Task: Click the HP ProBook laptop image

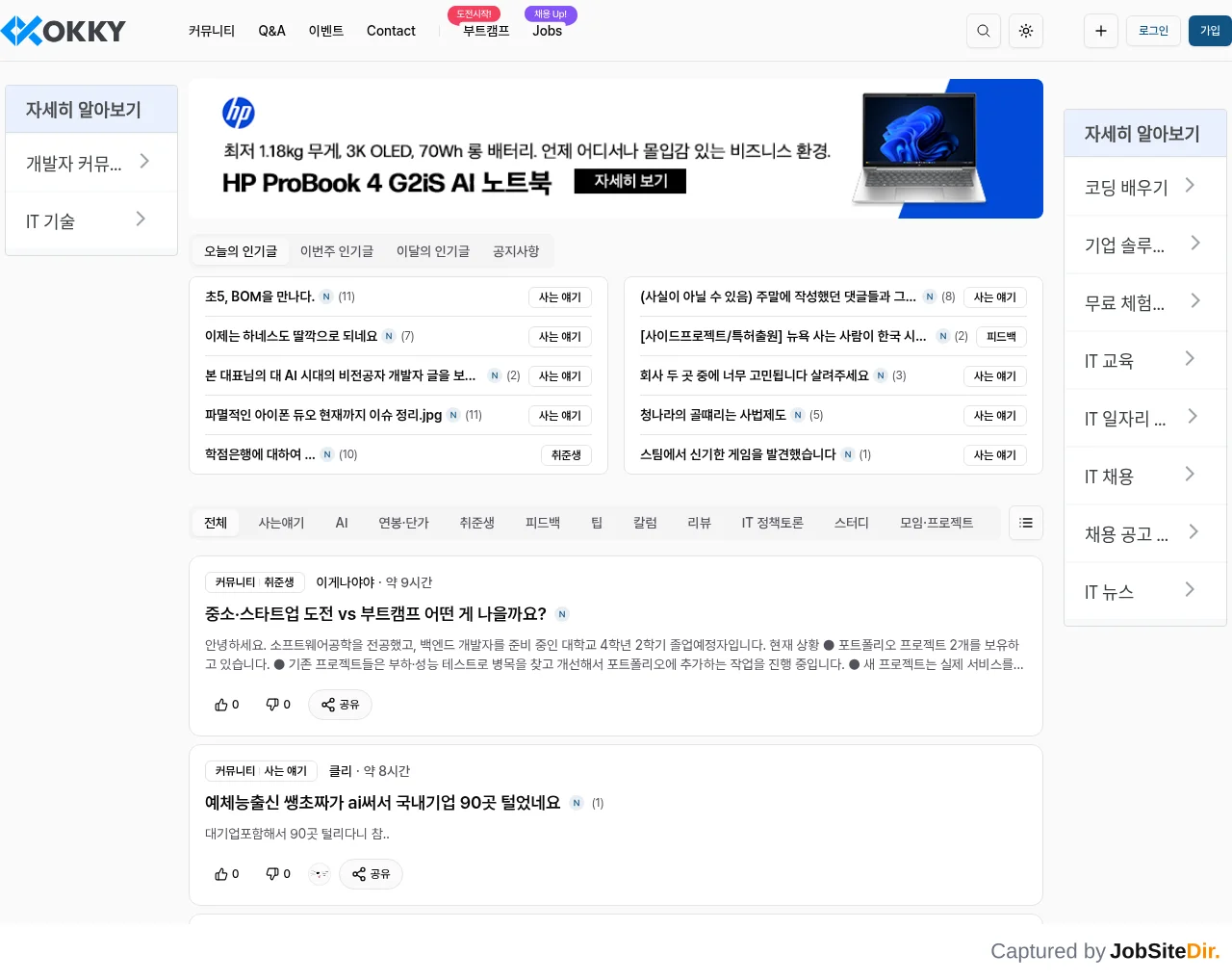Action: (918, 148)
